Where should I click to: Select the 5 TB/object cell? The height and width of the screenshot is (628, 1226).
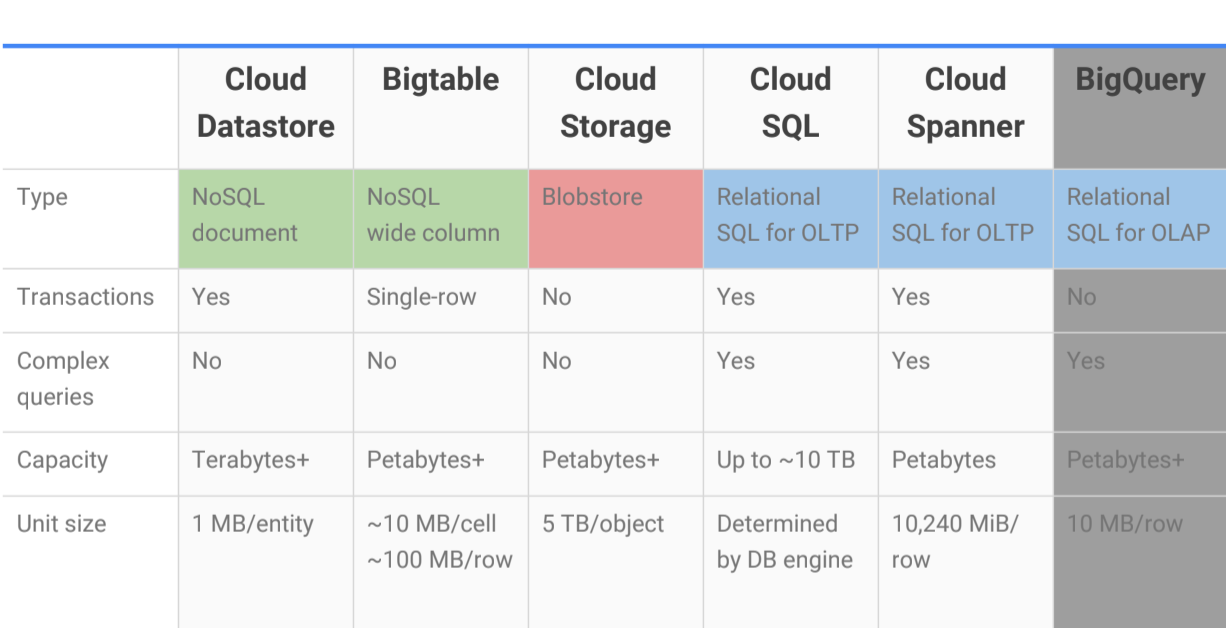coord(603,523)
